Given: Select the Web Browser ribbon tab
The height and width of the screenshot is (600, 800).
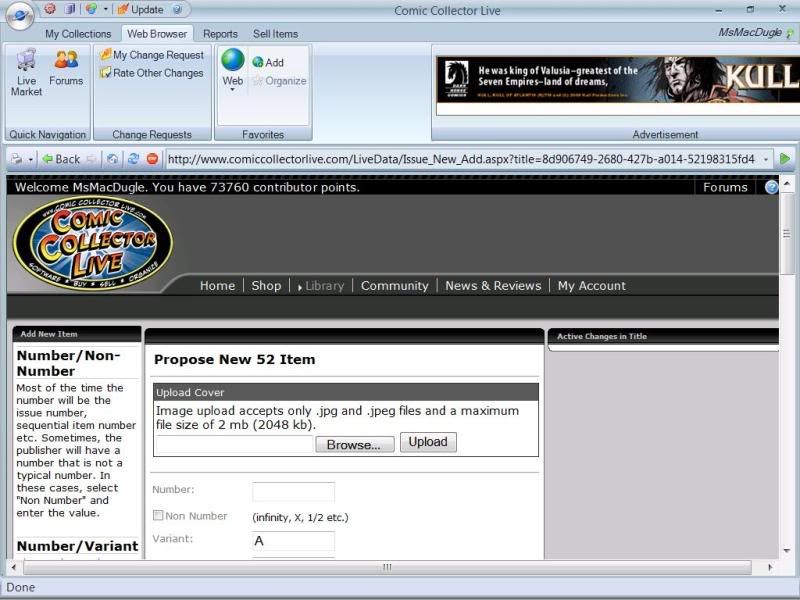Looking at the screenshot, I should 157,34.
